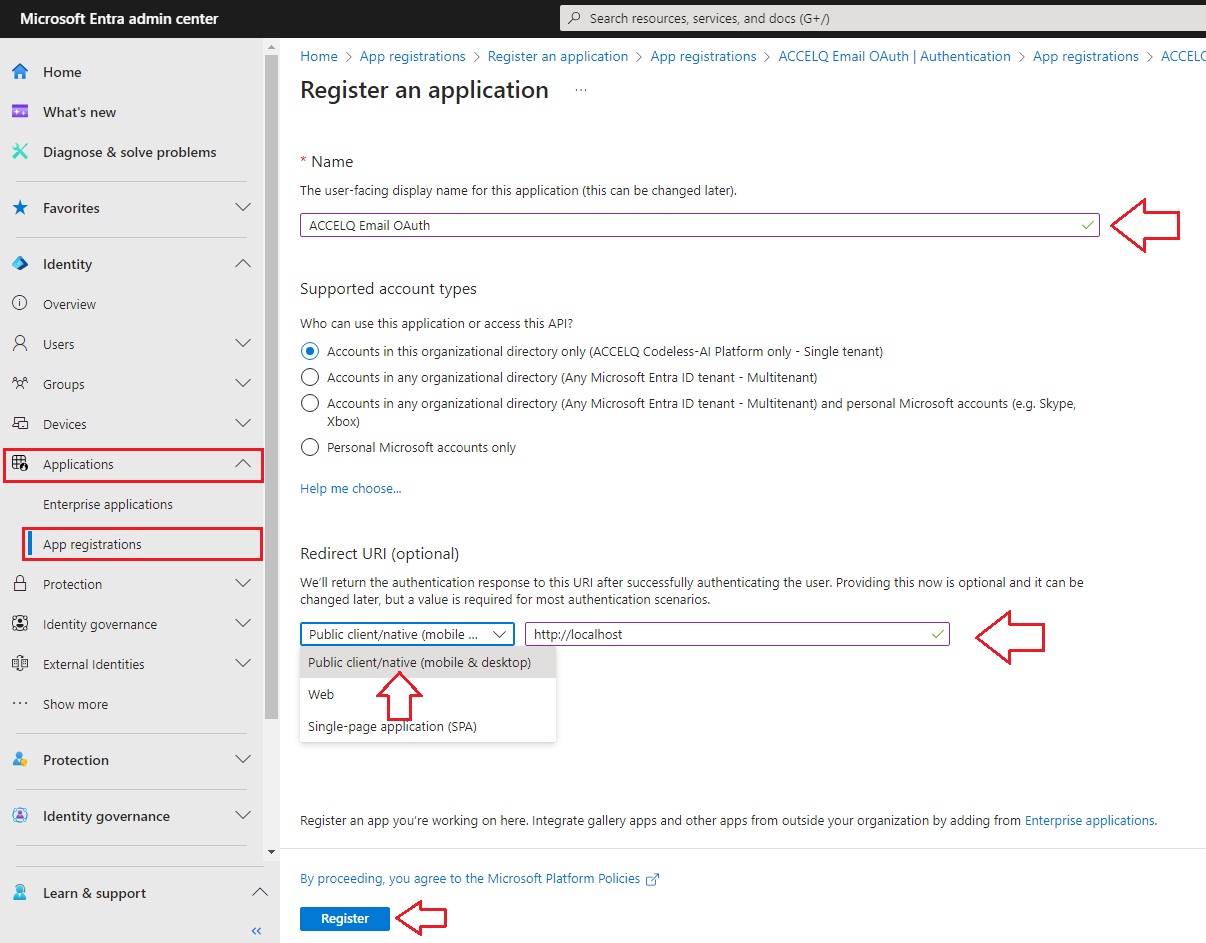Select the Single tenant account type option
1206x943 pixels.
click(x=310, y=350)
